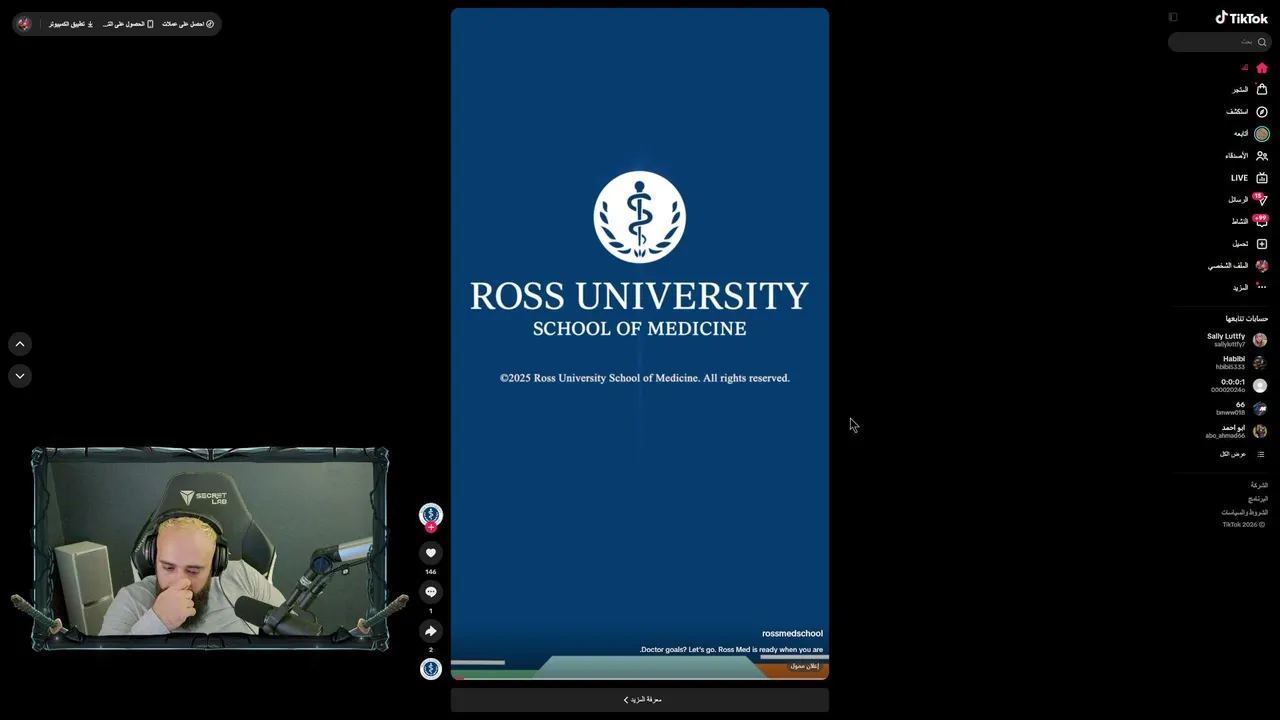Like the video with the heart icon
The width and height of the screenshot is (1280, 720).
(431, 553)
